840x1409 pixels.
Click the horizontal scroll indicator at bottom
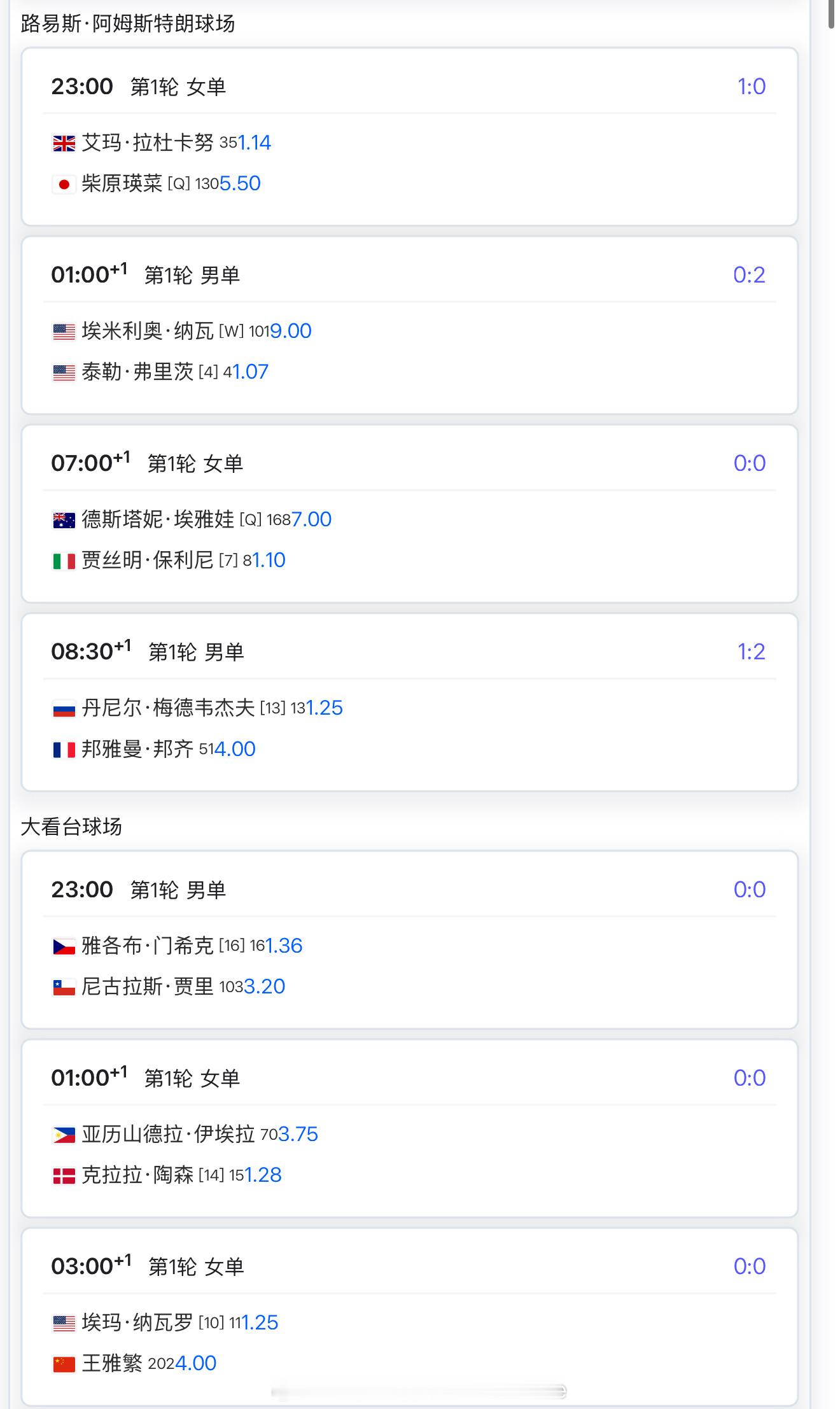coord(419,1392)
